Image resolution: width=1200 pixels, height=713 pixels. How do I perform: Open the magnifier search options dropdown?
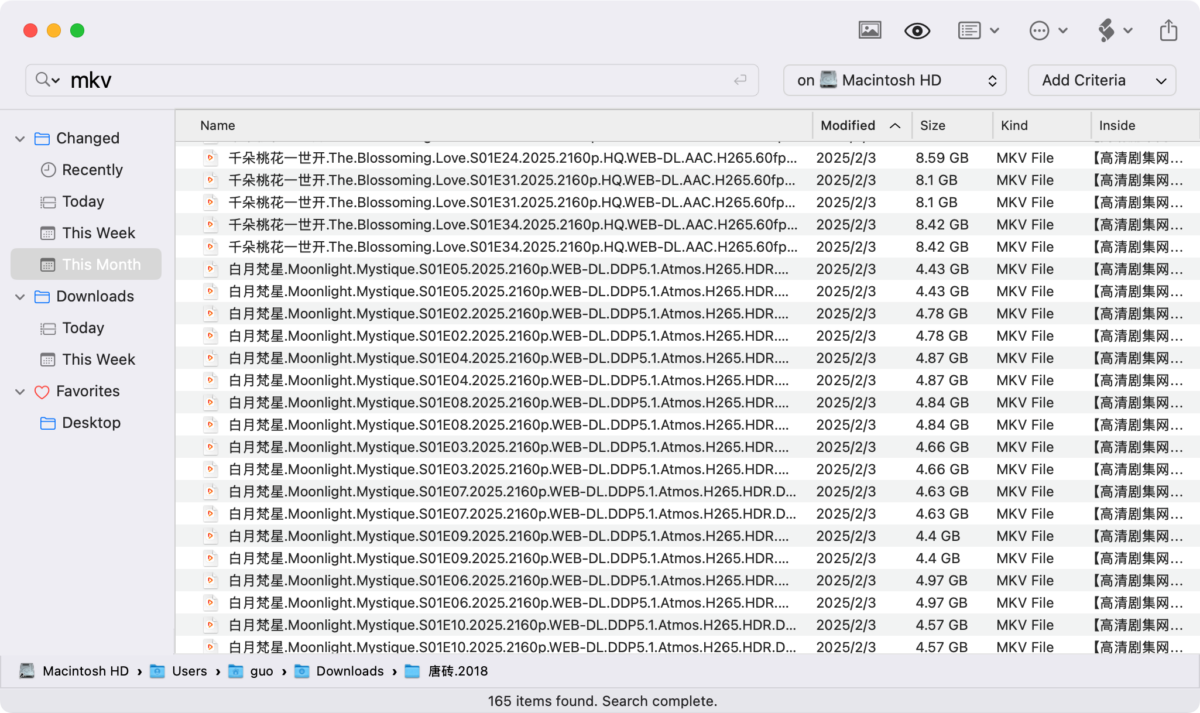(x=47, y=80)
